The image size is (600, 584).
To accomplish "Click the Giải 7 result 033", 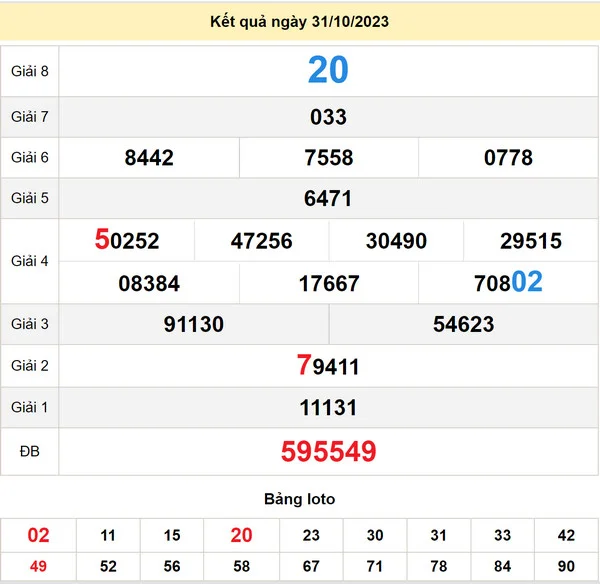I will click(328, 117).
